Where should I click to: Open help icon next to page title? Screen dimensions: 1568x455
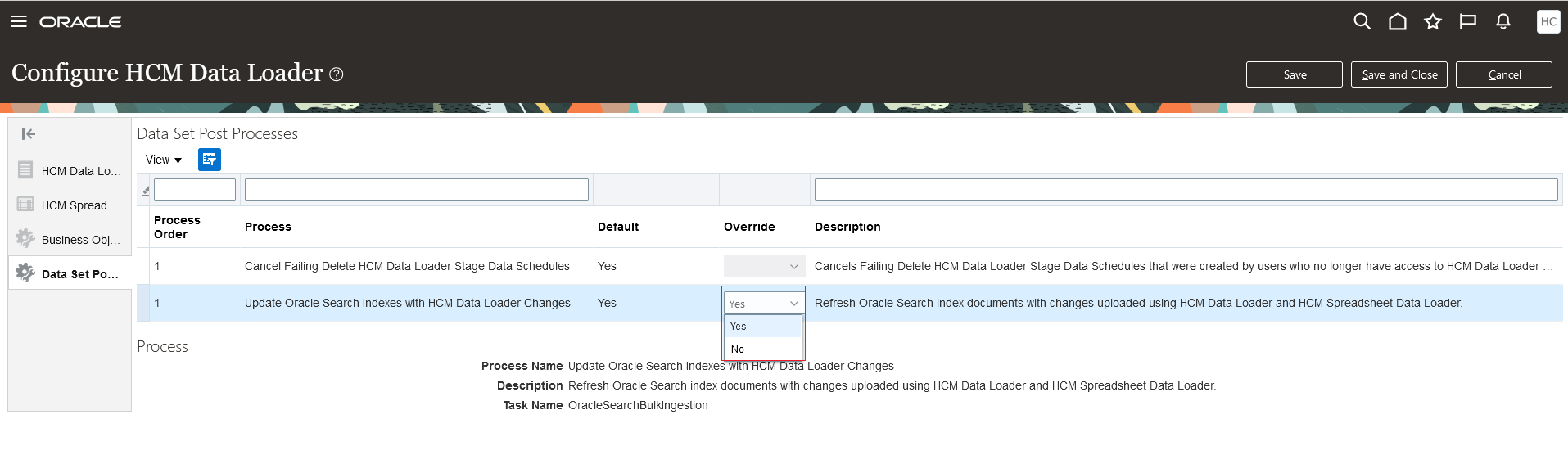(x=336, y=74)
